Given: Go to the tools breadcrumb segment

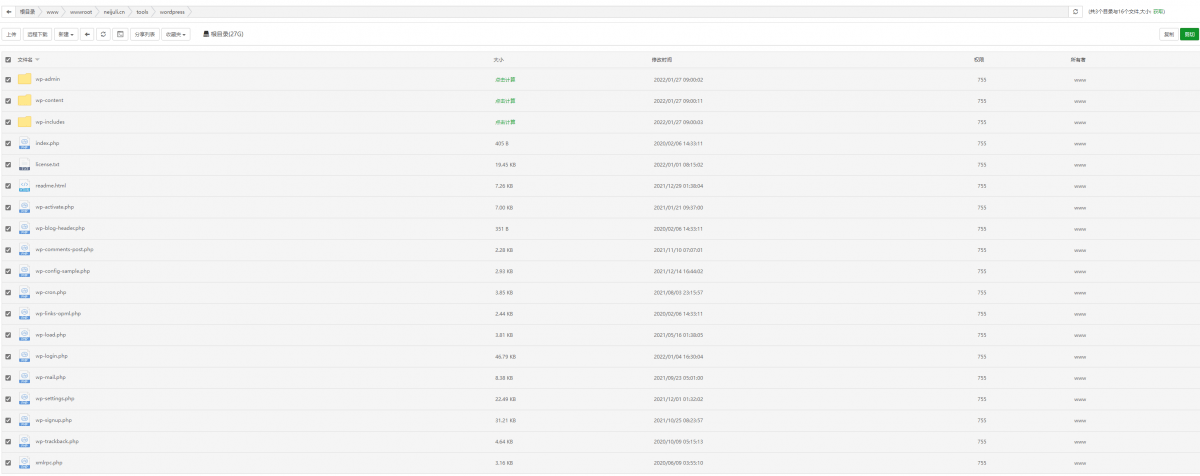Looking at the screenshot, I should coord(143,12).
